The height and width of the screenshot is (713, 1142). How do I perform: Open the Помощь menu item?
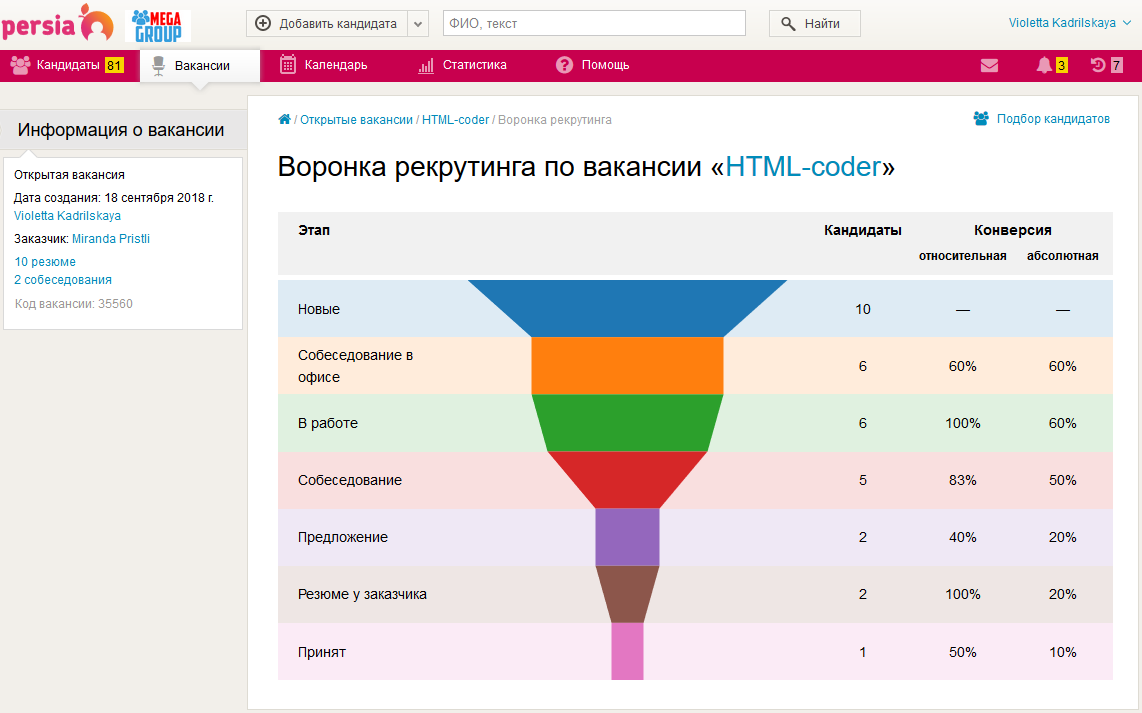tap(593, 65)
